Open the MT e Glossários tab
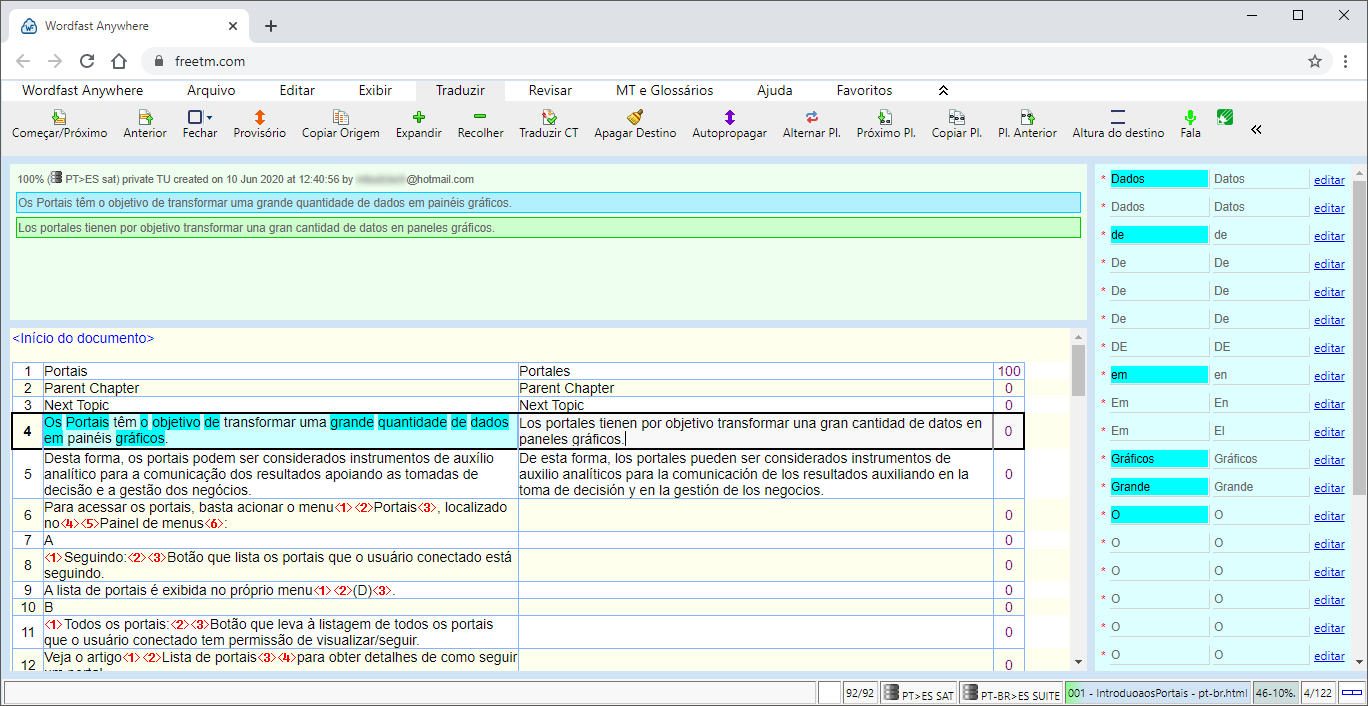This screenshot has width=1368, height=706. (x=664, y=90)
